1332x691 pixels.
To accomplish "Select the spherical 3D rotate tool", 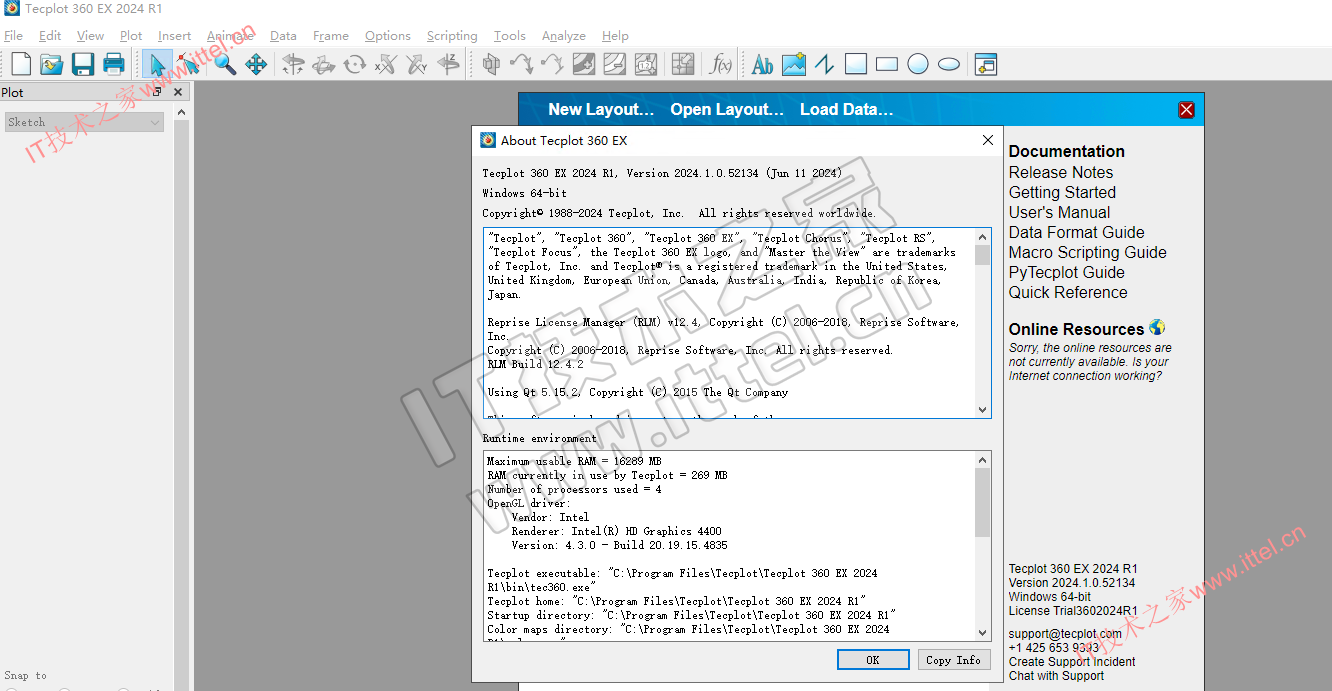I will pos(294,65).
